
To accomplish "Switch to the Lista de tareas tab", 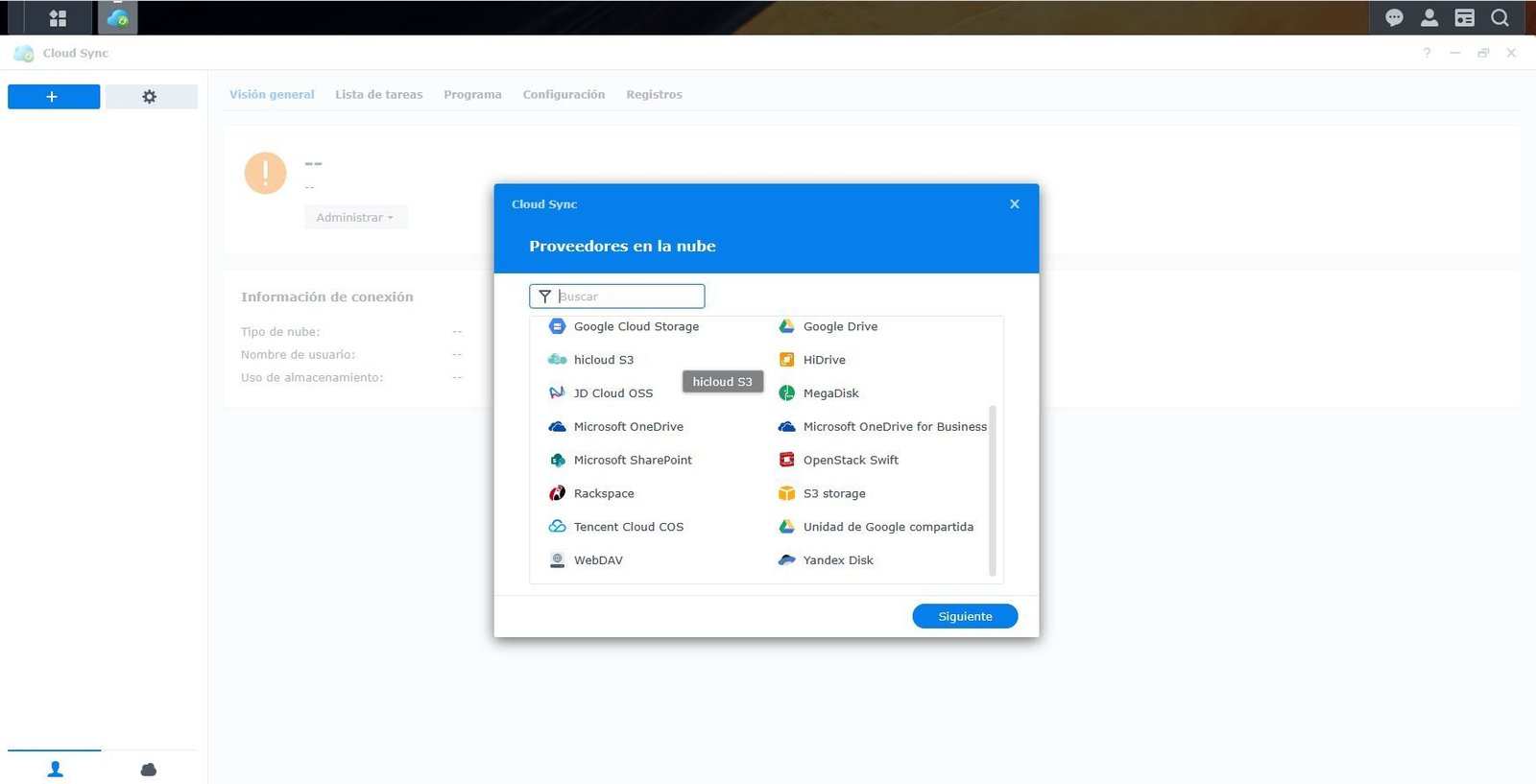I will click(378, 95).
